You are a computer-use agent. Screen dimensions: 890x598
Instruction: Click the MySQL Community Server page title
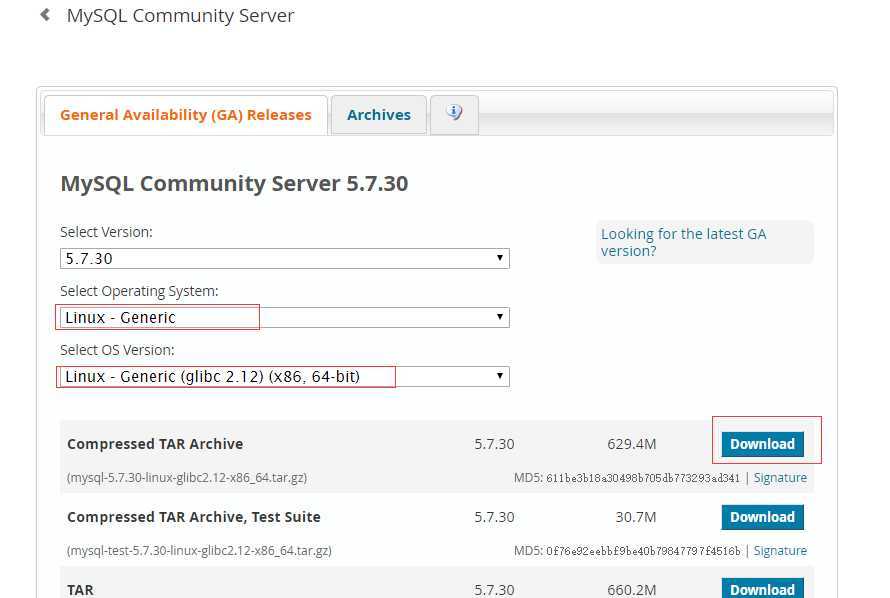pos(180,15)
